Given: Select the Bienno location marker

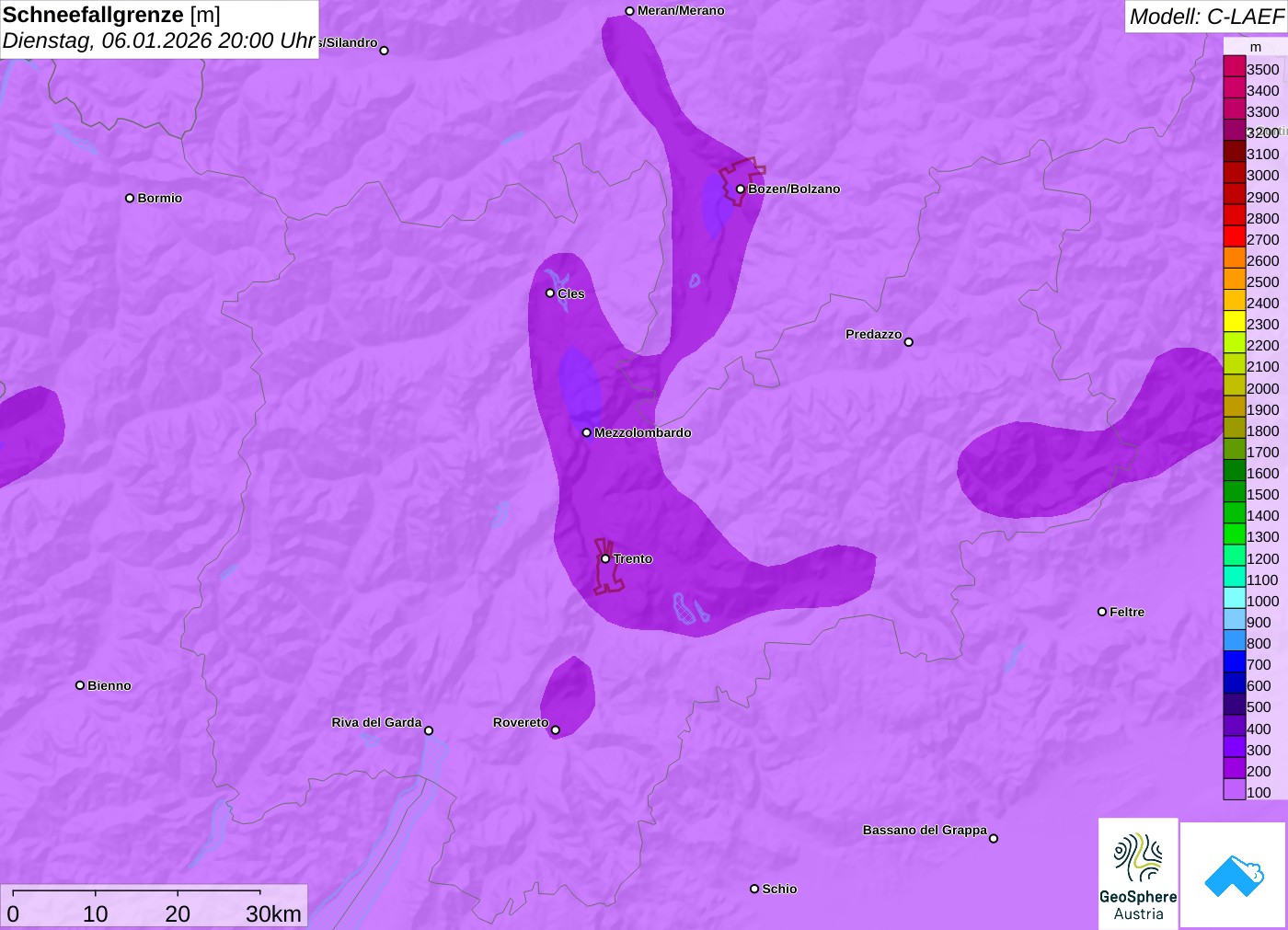Looking at the screenshot, I should click(80, 685).
